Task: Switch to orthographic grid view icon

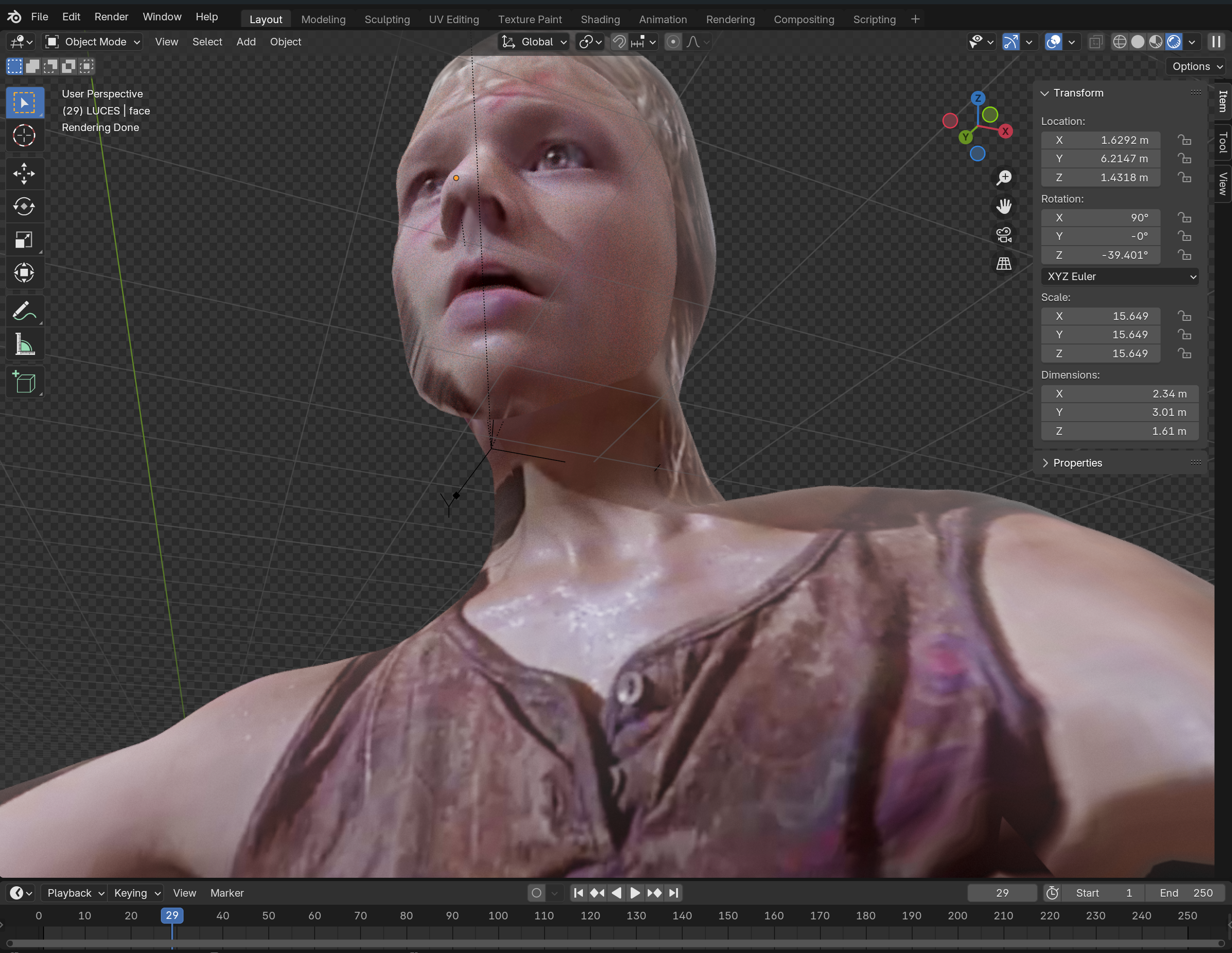Action: (1003, 264)
